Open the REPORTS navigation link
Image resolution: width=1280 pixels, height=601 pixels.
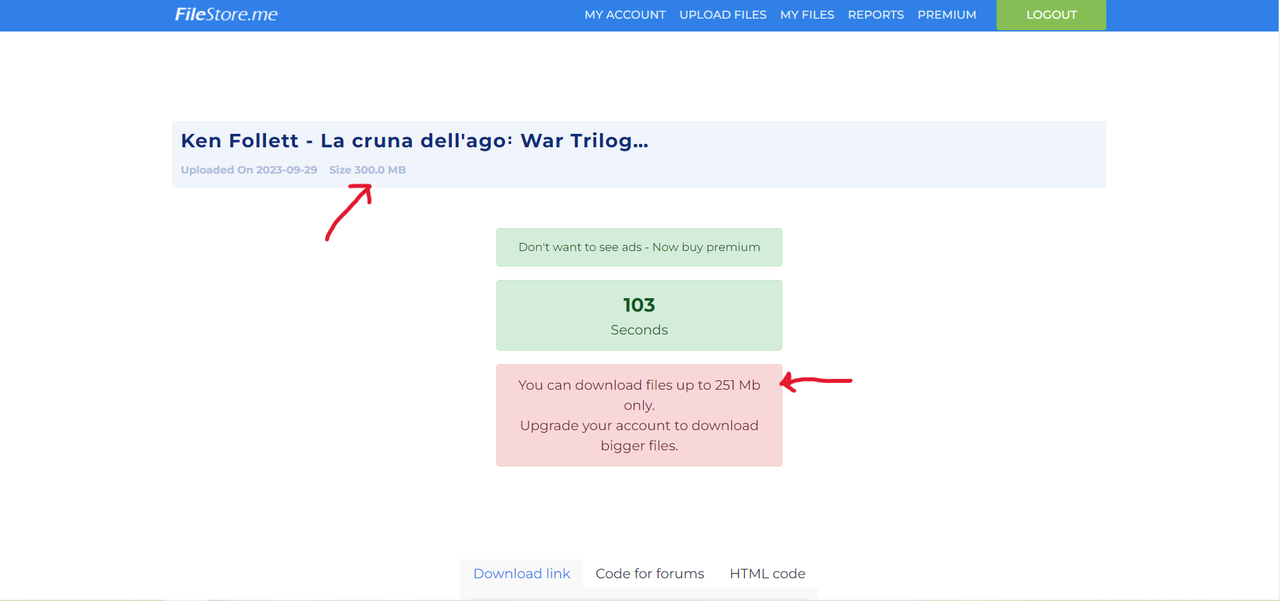click(x=876, y=15)
